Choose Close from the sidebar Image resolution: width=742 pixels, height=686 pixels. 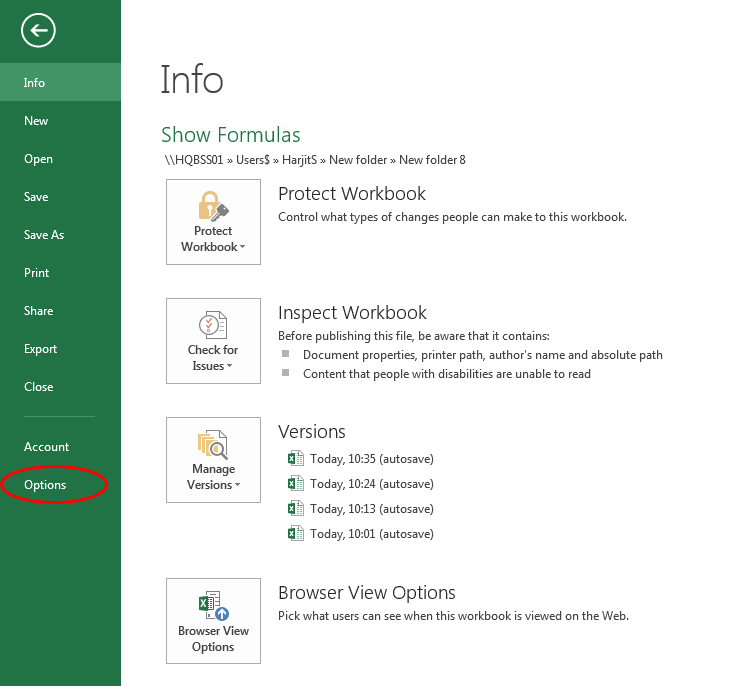61,387
